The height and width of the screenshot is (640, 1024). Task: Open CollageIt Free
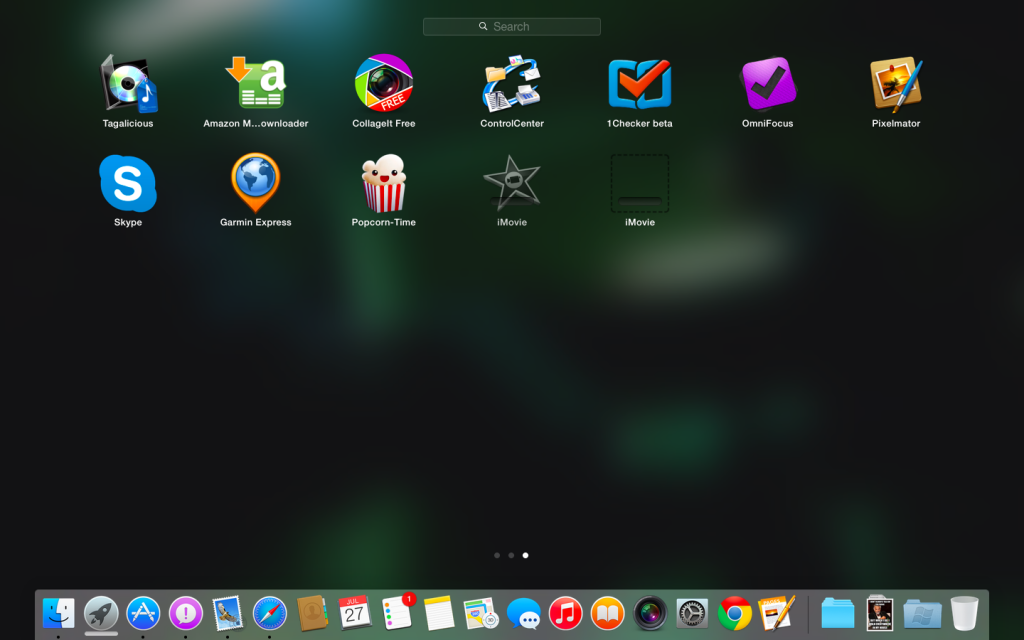click(383, 83)
